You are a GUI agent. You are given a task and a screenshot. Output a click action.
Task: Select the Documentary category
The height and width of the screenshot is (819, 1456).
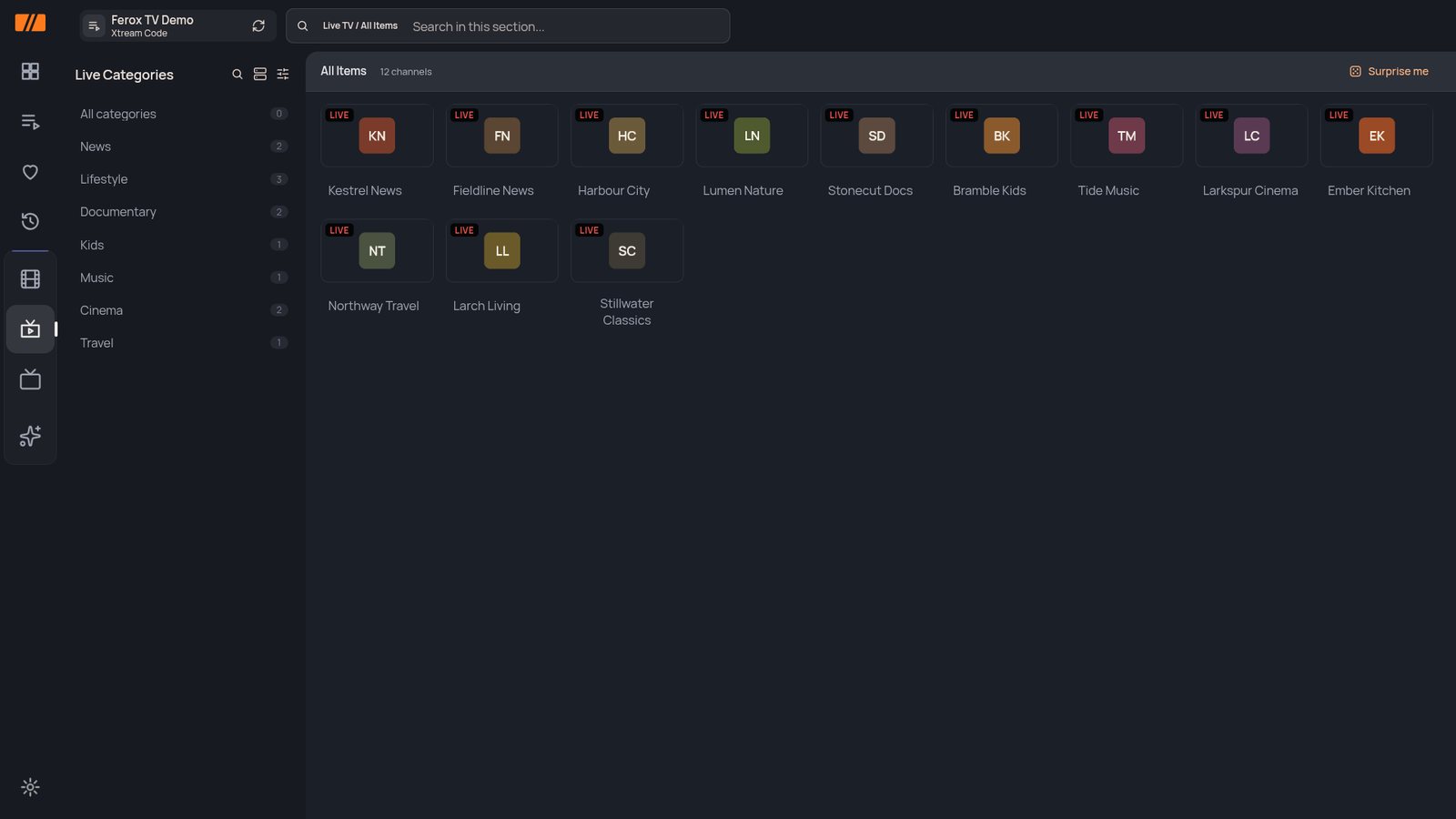click(184, 212)
